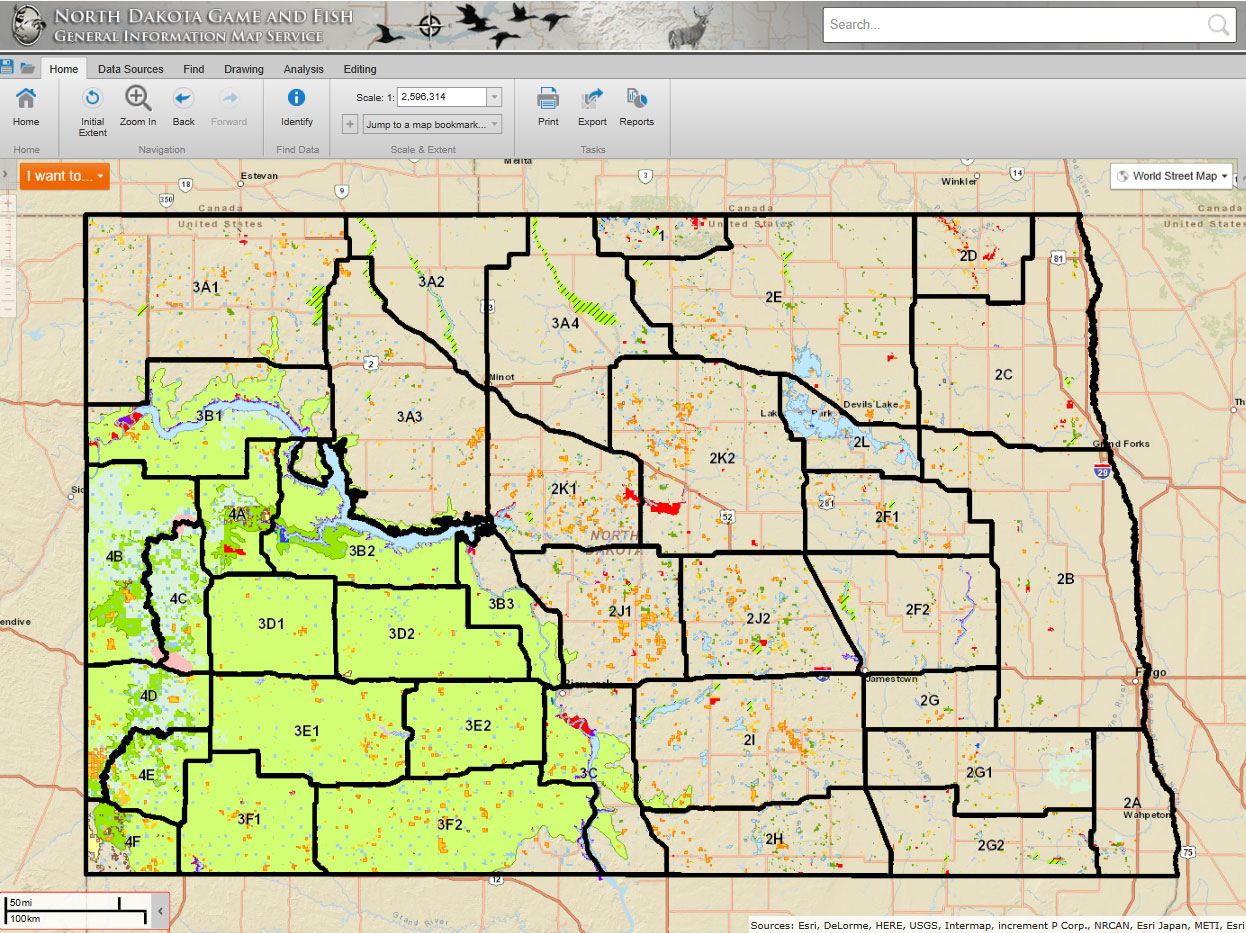Open Jump to a map bookmark dropdown
Screen dimensions: 1246x933
(x=432, y=125)
